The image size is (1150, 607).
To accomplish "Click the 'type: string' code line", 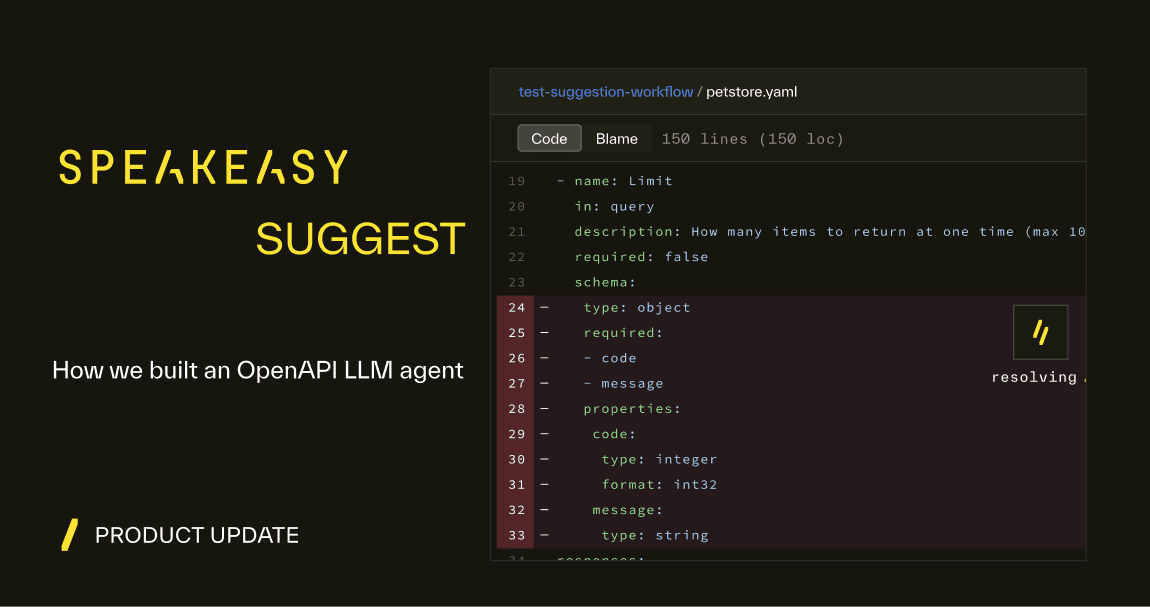I will pos(655,535).
